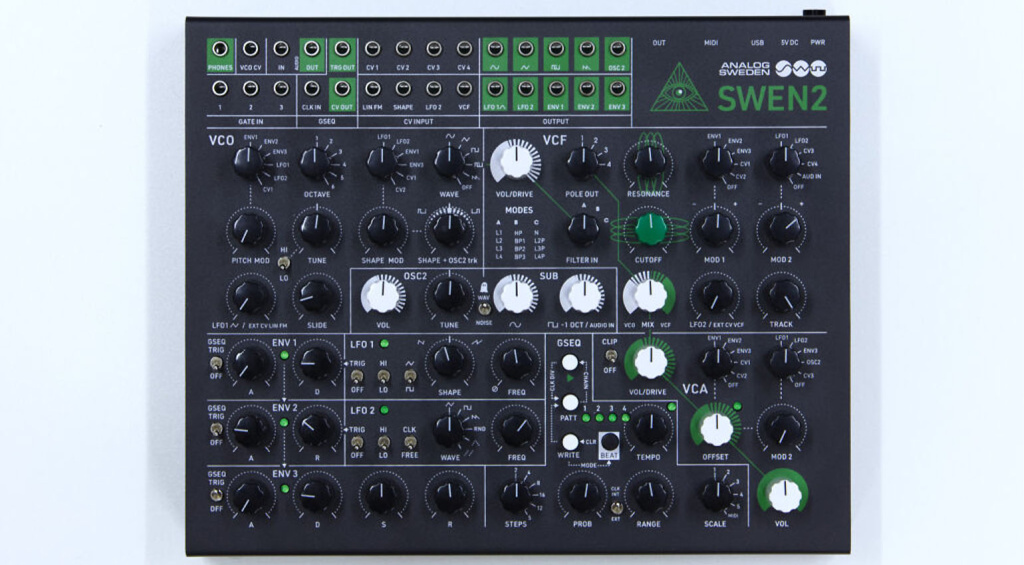Toggle the ENV 1 GSEQ TRIG switch
The width and height of the screenshot is (1024, 565).
click(215, 363)
